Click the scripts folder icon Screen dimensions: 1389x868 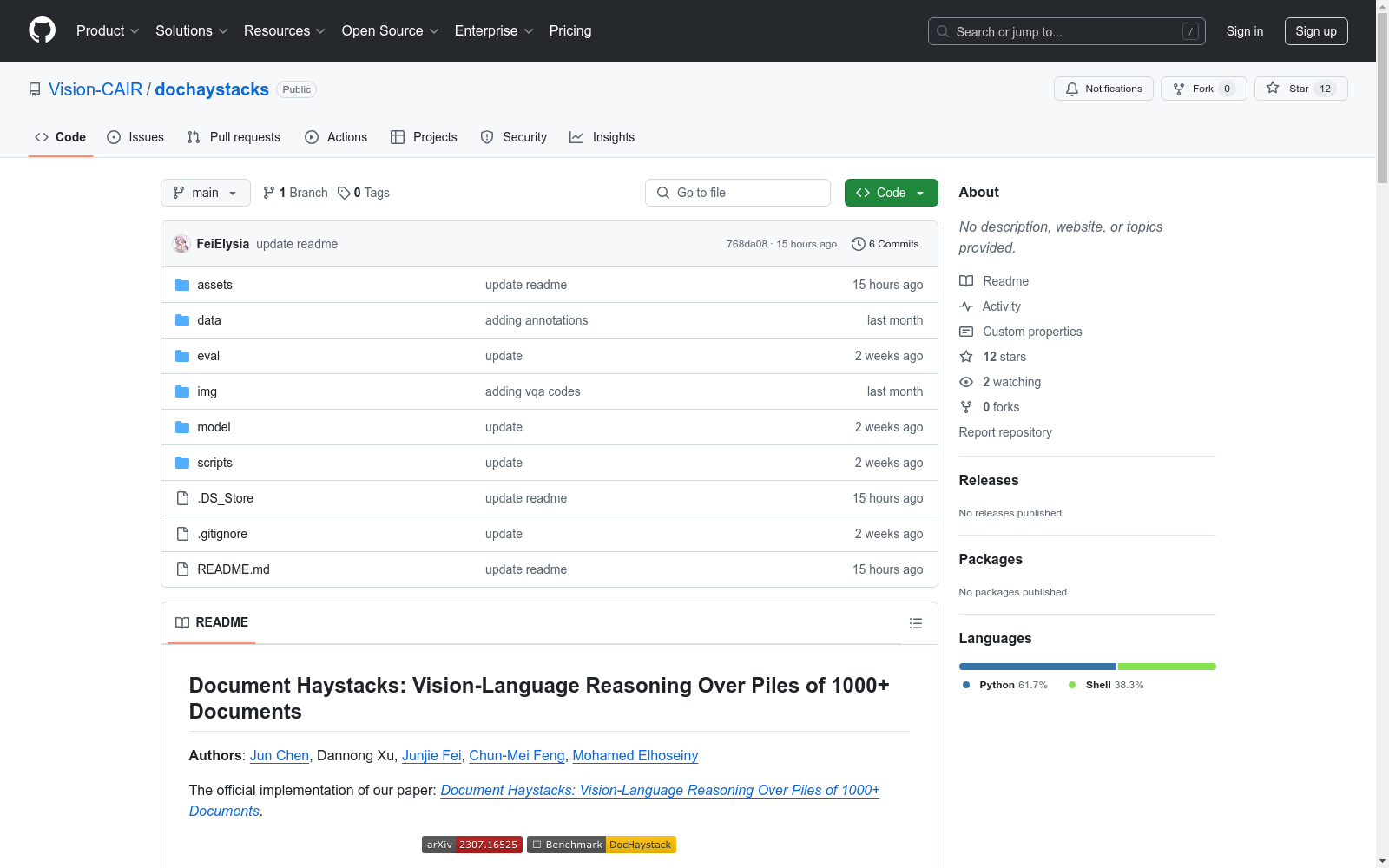[182, 463]
